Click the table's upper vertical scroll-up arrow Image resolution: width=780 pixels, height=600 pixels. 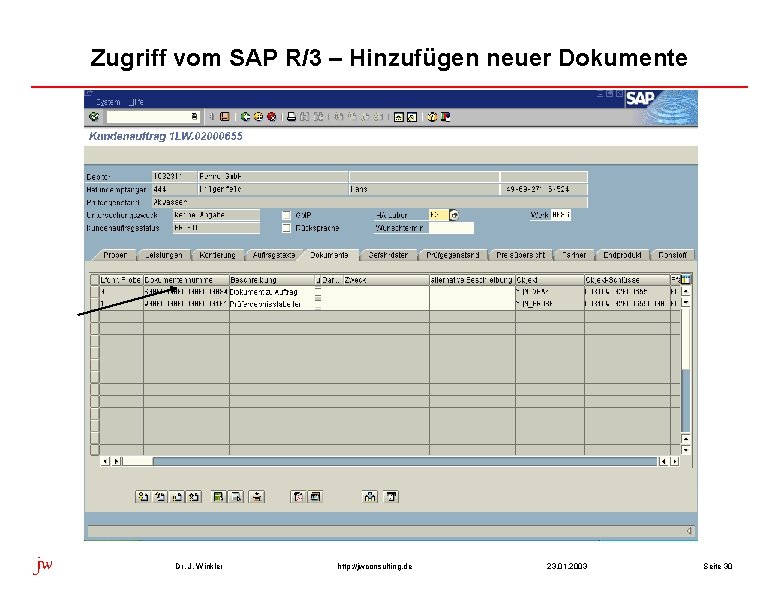tap(686, 292)
